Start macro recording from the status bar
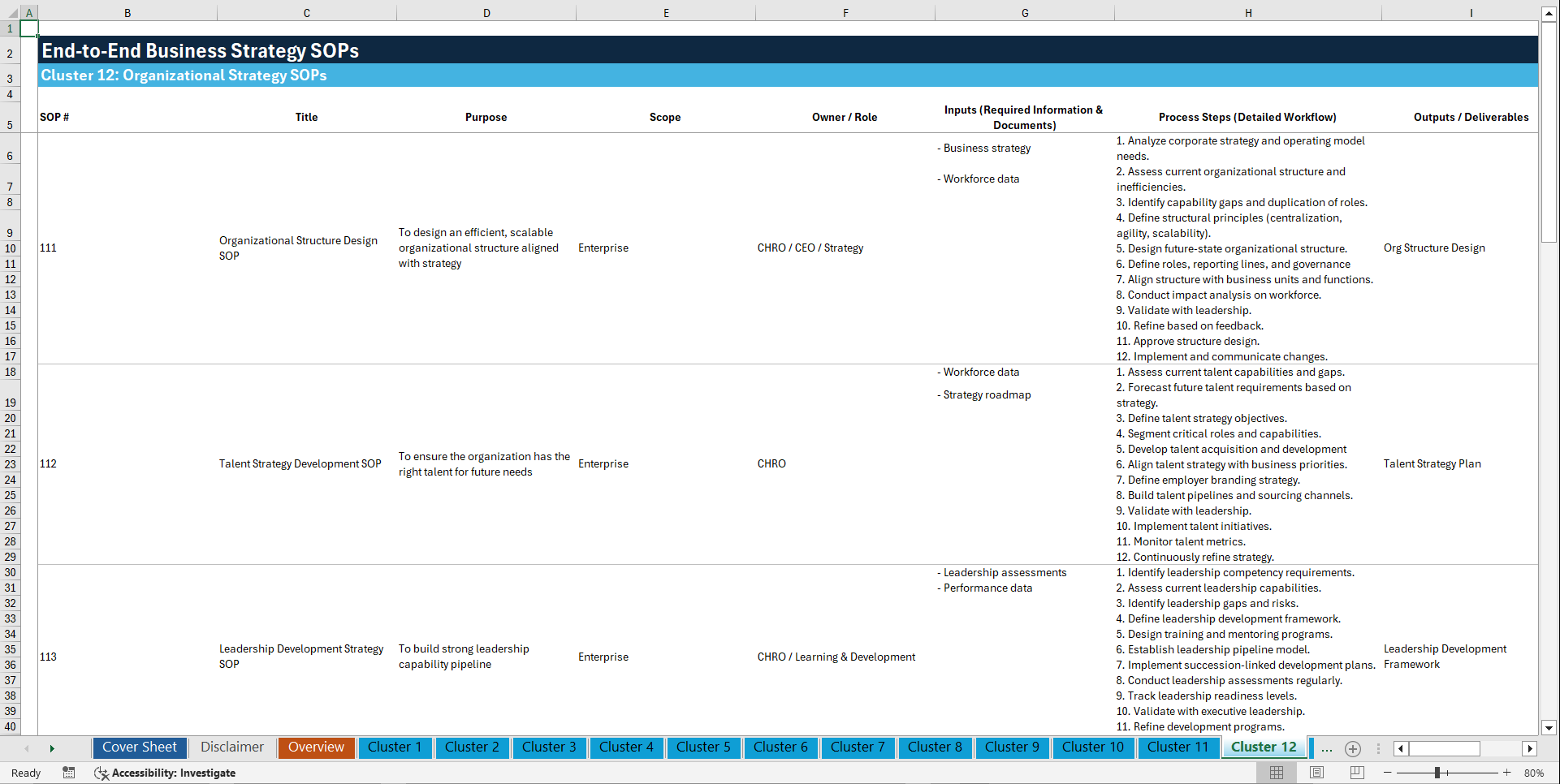 [x=69, y=773]
